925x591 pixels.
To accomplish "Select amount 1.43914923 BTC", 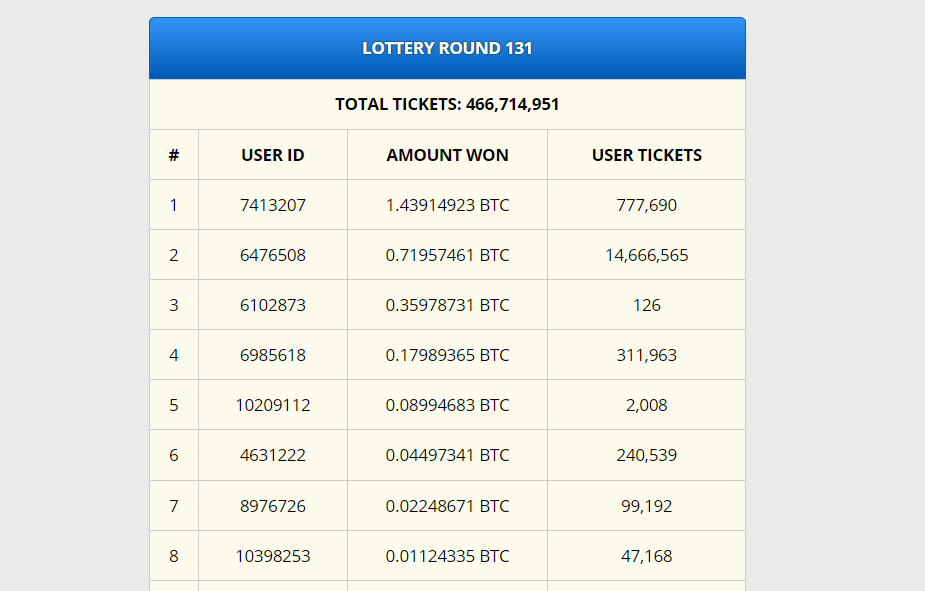I will (x=447, y=205).
